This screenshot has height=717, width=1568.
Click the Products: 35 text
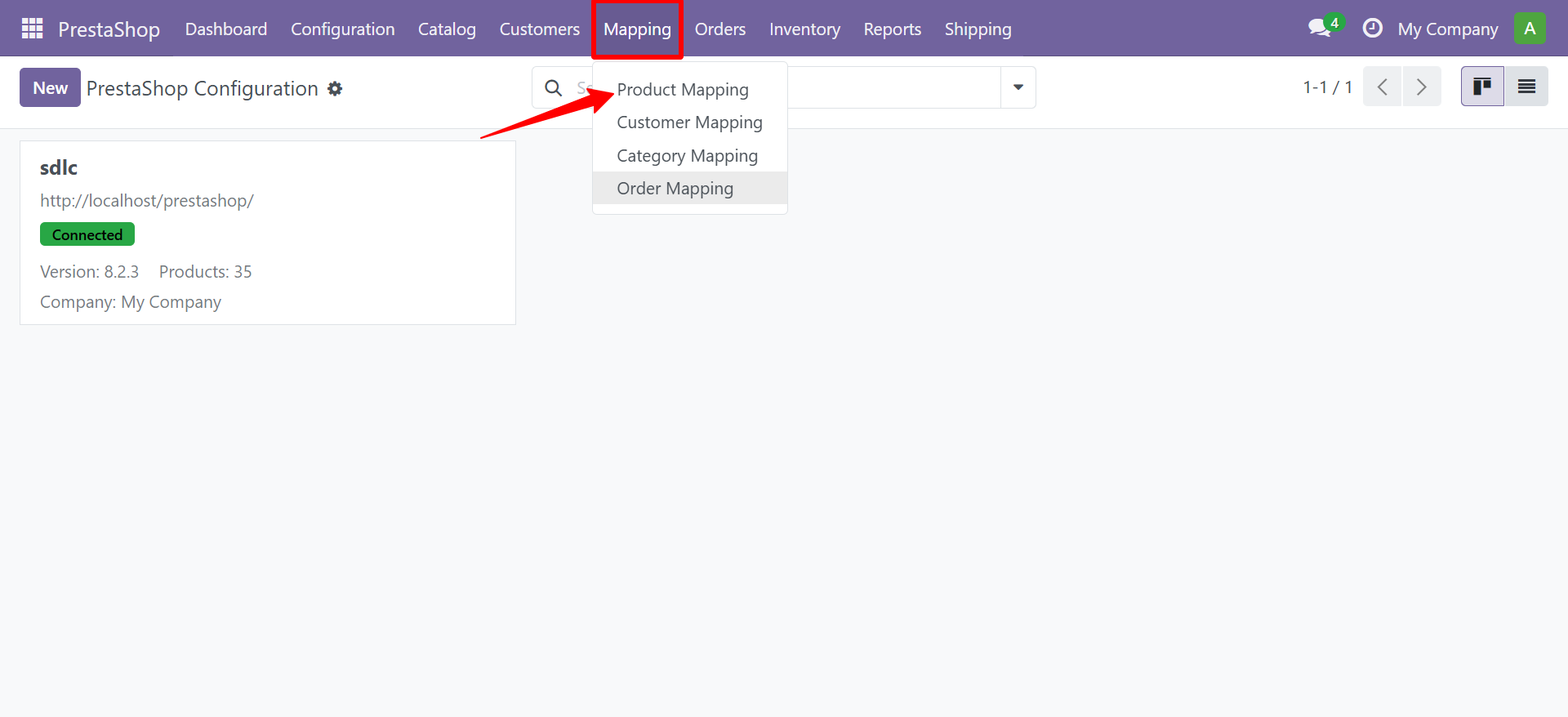pos(206,271)
